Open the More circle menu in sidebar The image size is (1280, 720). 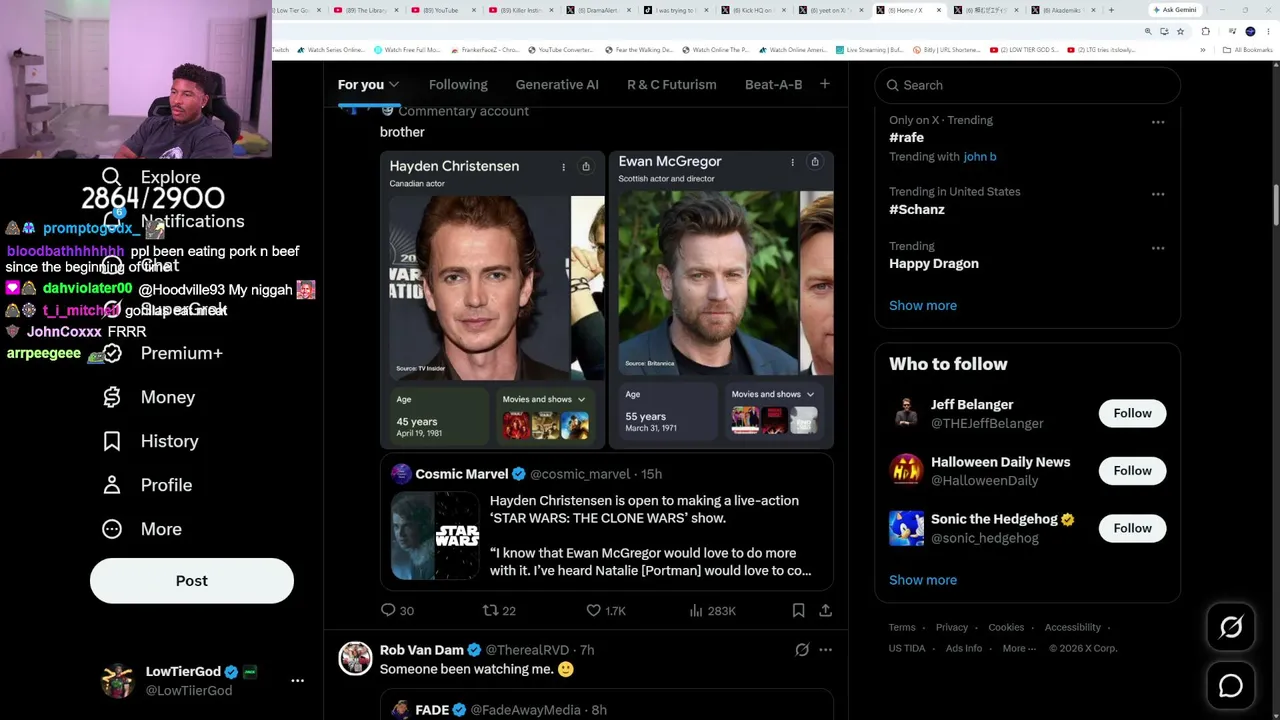tap(112, 529)
